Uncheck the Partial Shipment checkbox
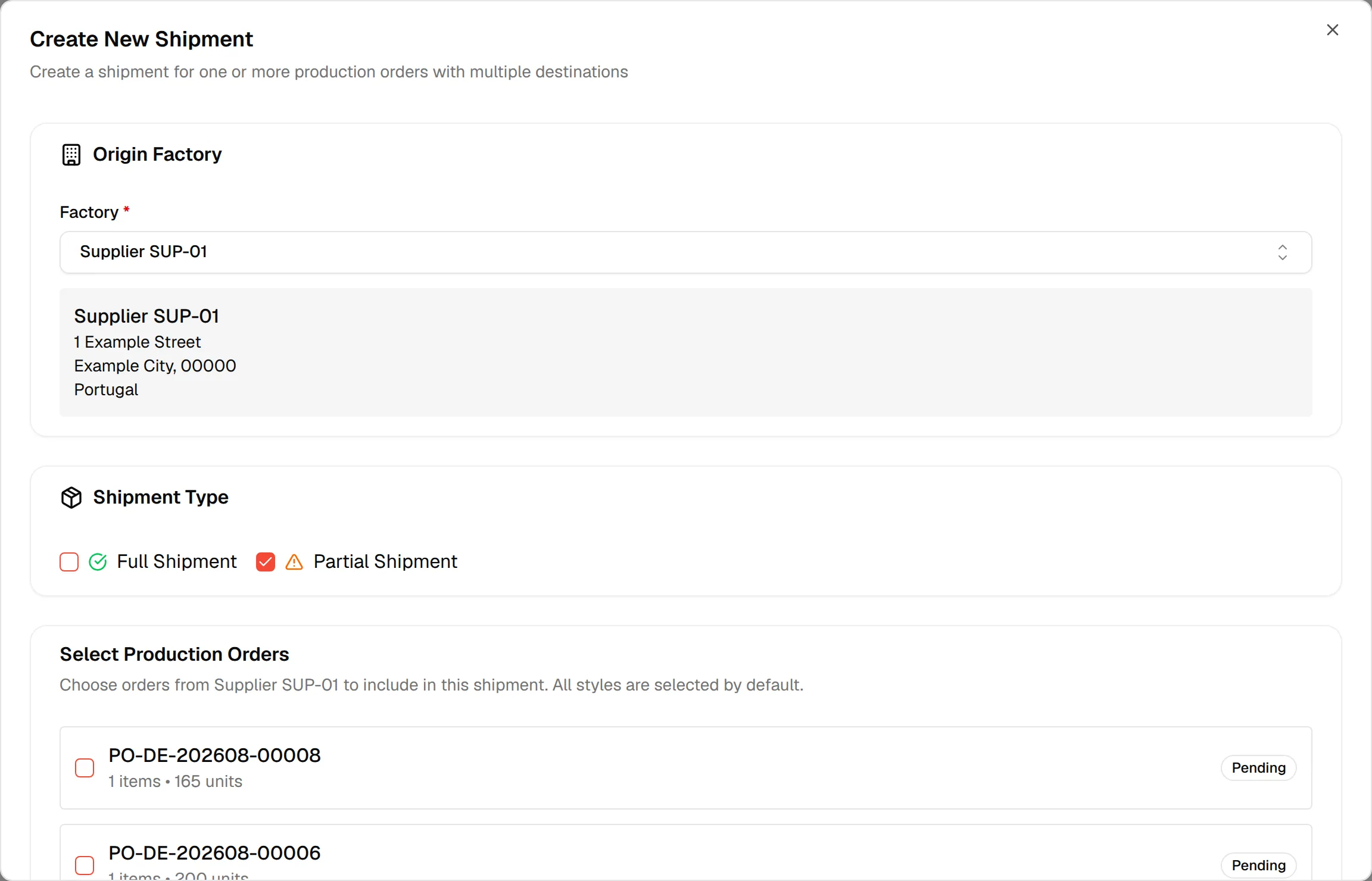The width and height of the screenshot is (1372, 881). 266,562
